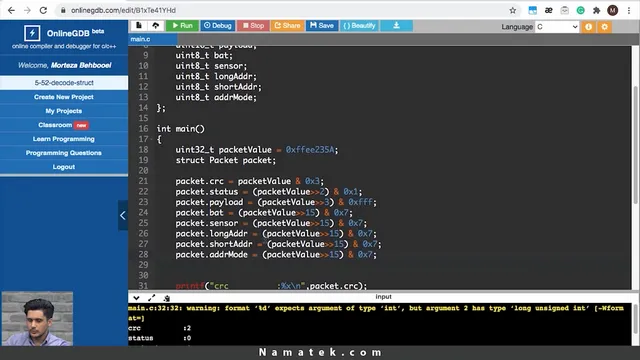The image size is (640, 360).
Task: Collapse the output panel chevron
Action: tap(136, 298)
